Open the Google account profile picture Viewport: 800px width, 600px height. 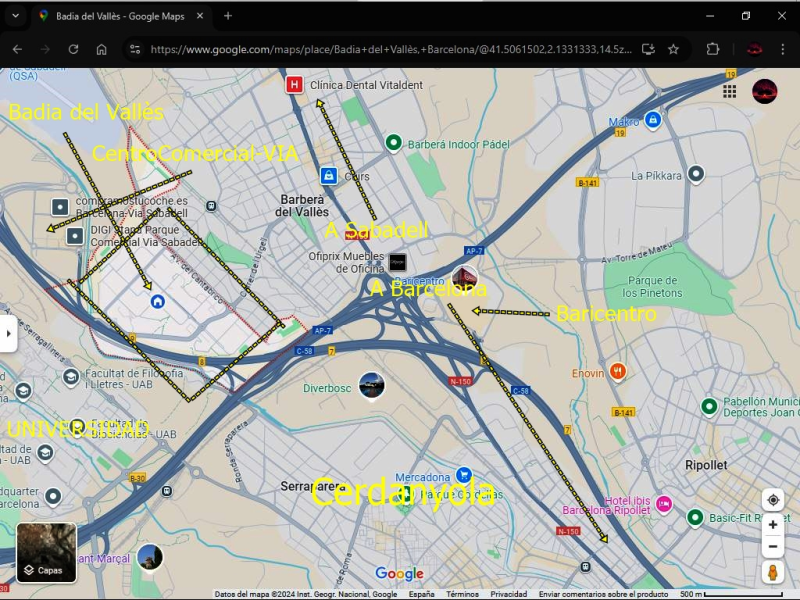(764, 92)
